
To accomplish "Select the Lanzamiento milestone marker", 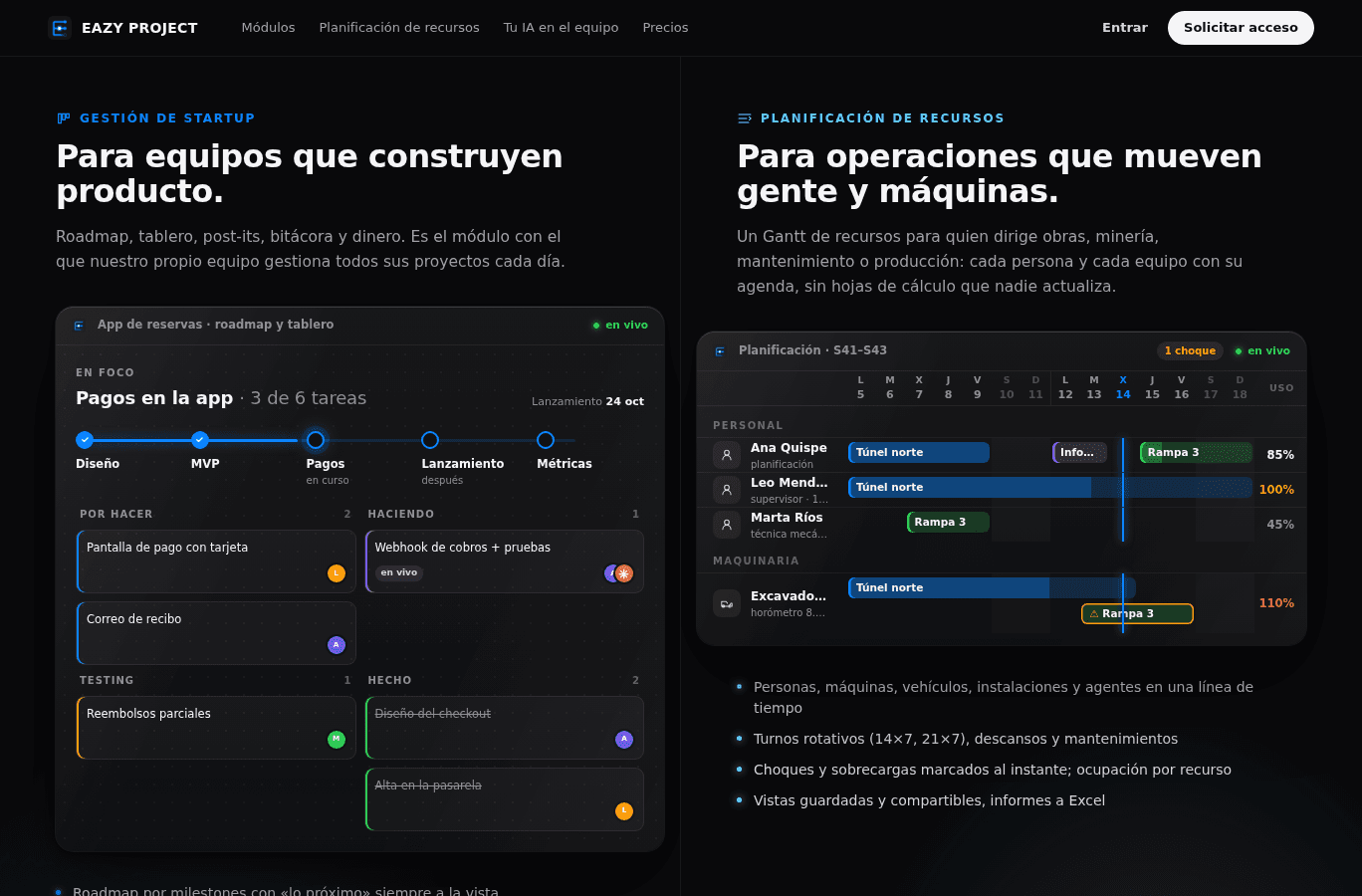I will 430,440.
